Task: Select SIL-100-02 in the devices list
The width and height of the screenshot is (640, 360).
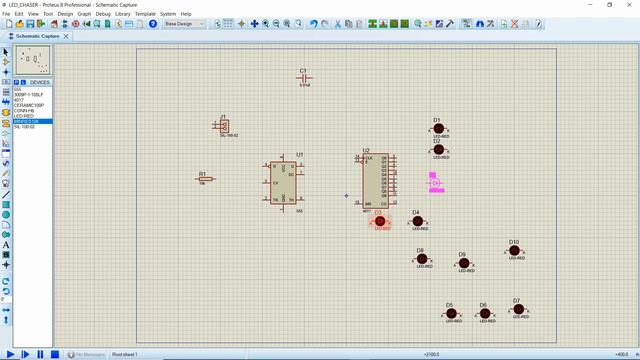Action: [x=24, y=127]
